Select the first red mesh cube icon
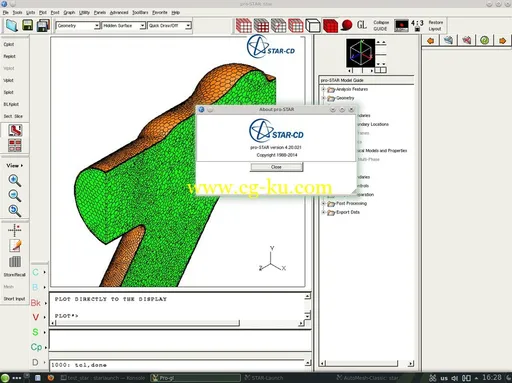512x383 pixels. click(244, 25)
